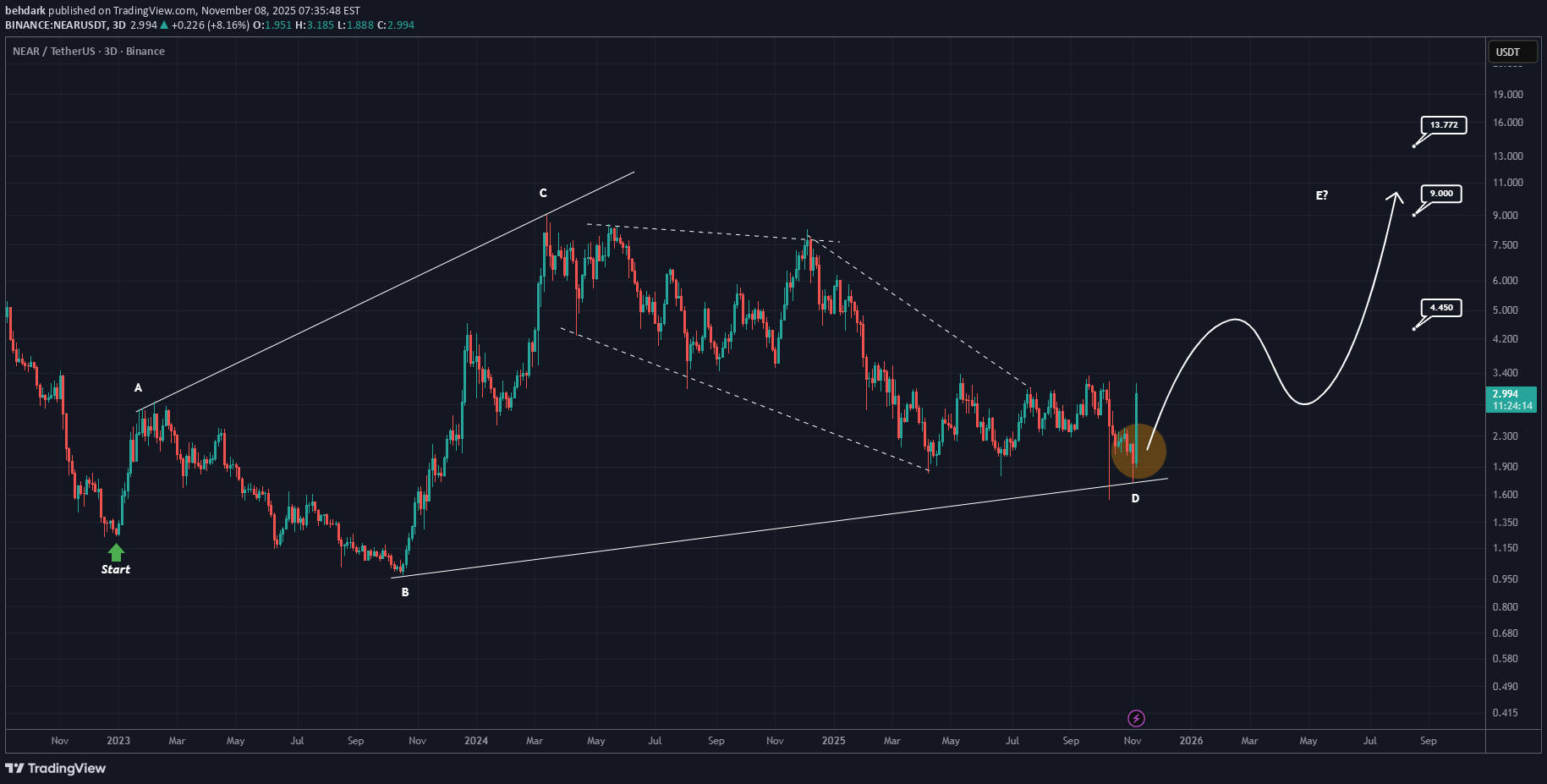Click the 19.000 price scale label
1547x784 pixels.
pos(1507,95)
